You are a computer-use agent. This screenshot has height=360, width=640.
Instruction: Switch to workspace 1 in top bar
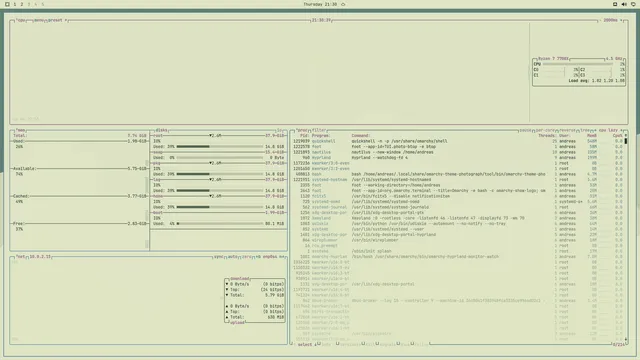tap(15, 4)
